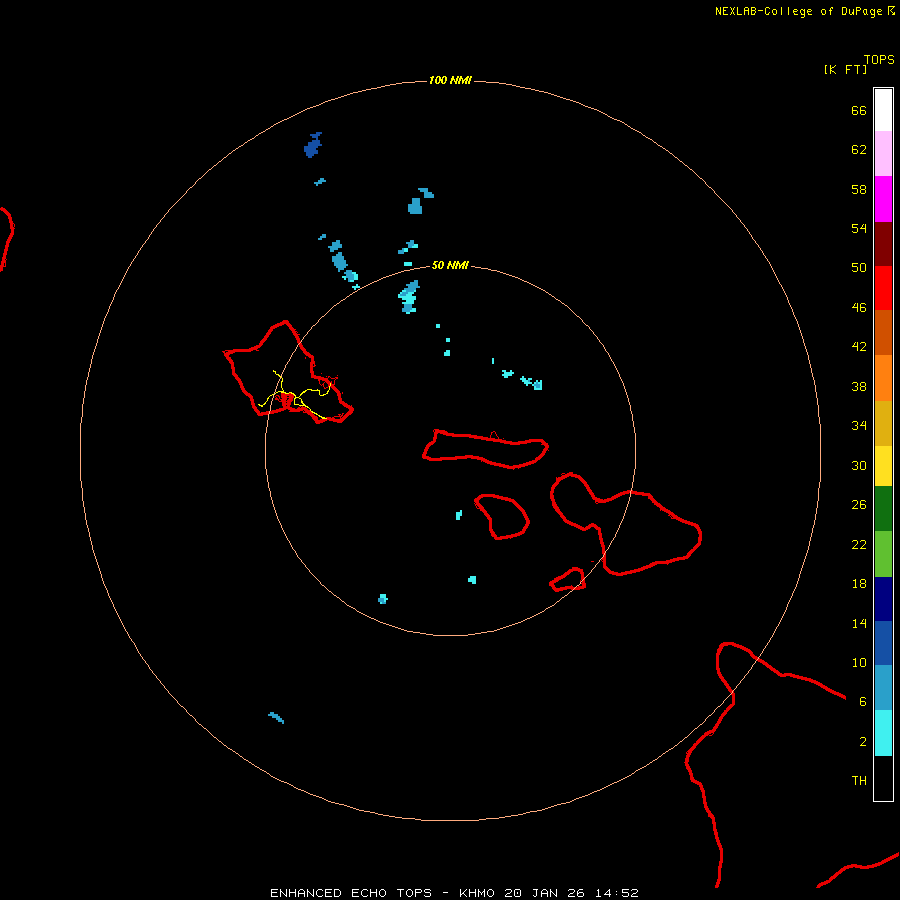Image resolution: width=900 pixels, height=900 pixels.
Task: Click the light green legend swatch
Action: (x=883, y=554)
